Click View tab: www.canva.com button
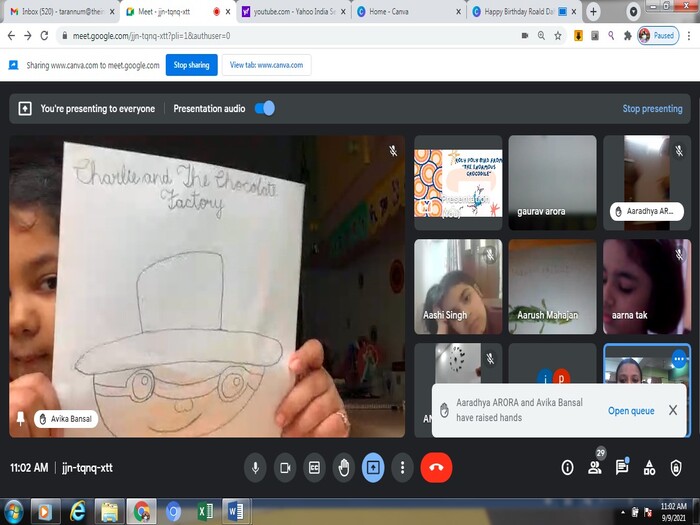 (267, 65)
